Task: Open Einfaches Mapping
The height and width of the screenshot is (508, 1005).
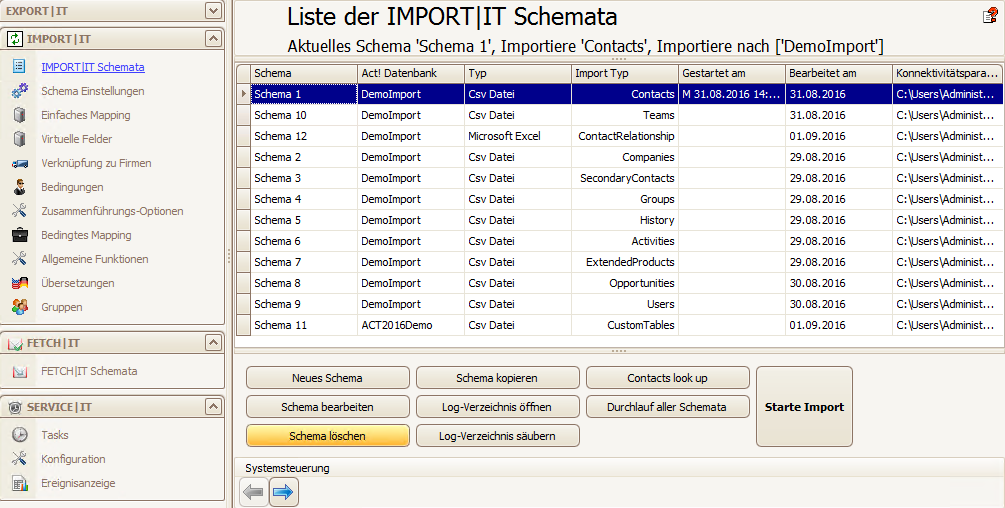Action: 86,115
